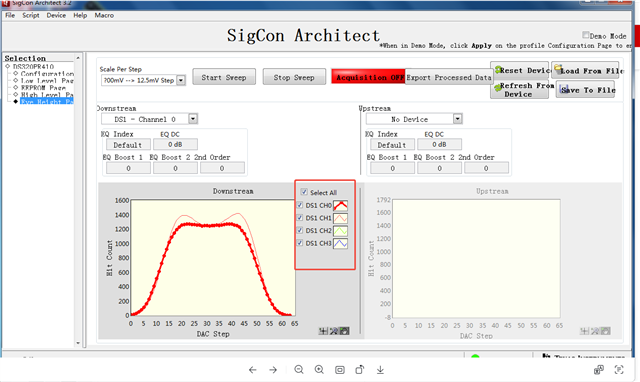Click the Load From File button

coord(585,70)
